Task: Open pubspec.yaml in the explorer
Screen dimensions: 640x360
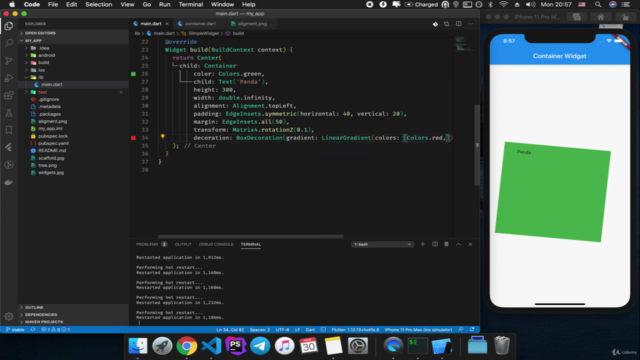Action: pos(53,143)
